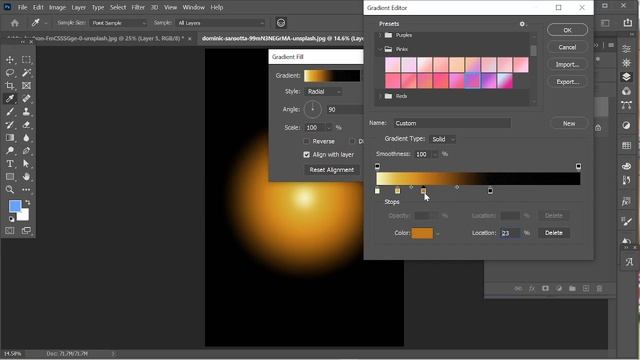
Task: Open the Layer menu
Action: click(78, 7)
